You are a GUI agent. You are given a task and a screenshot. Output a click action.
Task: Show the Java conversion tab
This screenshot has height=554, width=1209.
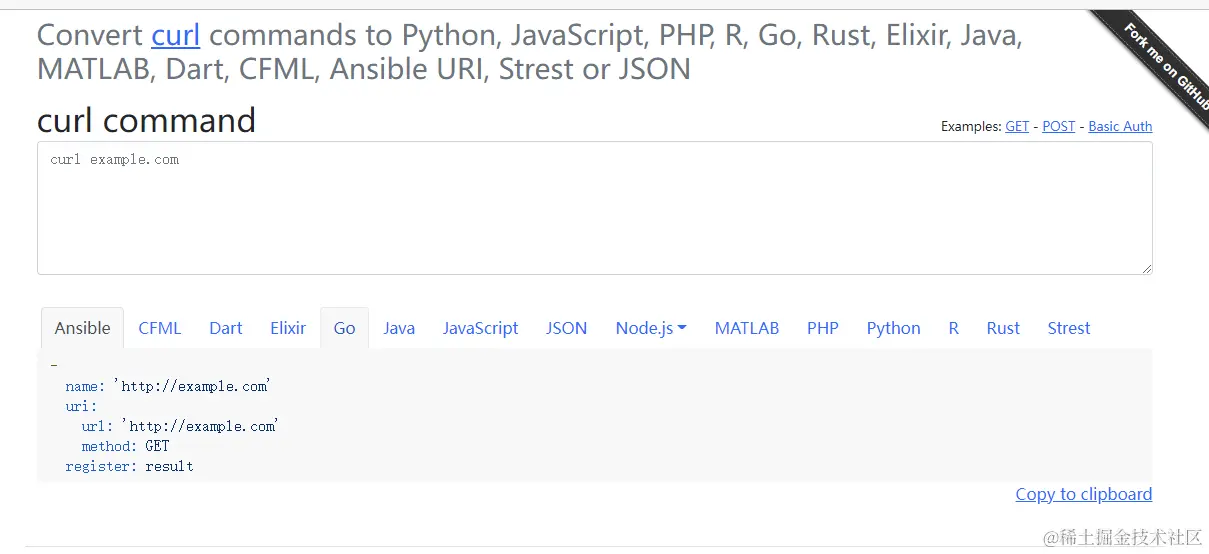[x=399, y=328]
